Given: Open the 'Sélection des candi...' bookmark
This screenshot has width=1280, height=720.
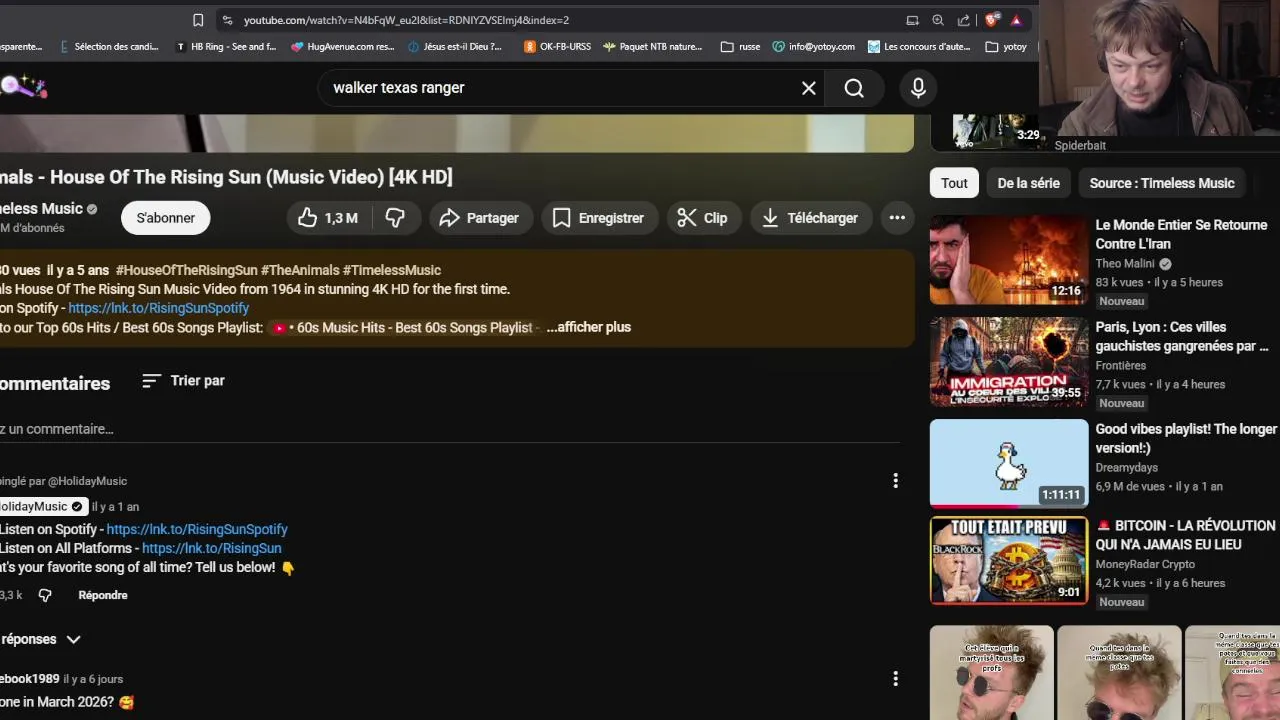Looking at the screenshot, I should click(x=108, y=46).
